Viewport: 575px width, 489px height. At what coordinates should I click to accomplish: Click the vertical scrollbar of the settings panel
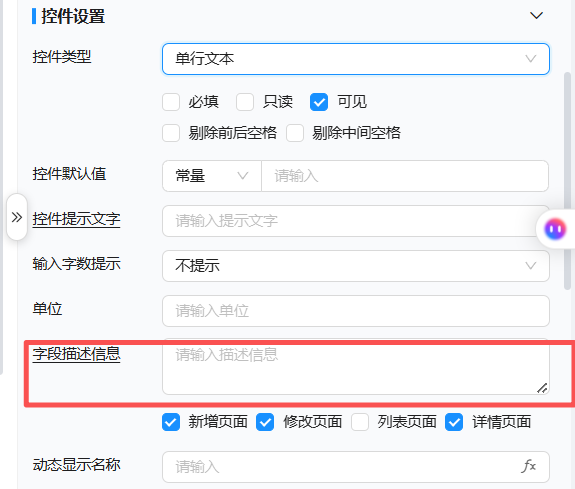[567, 181]
